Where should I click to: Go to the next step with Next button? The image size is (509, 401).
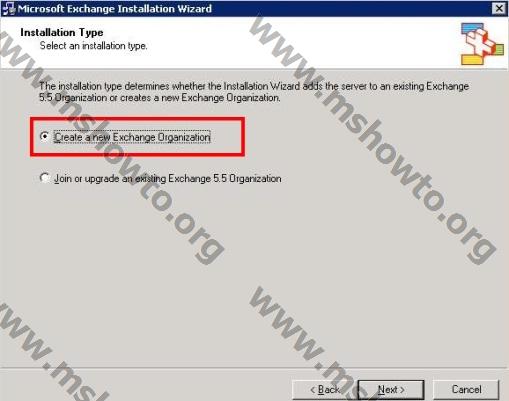391,390
